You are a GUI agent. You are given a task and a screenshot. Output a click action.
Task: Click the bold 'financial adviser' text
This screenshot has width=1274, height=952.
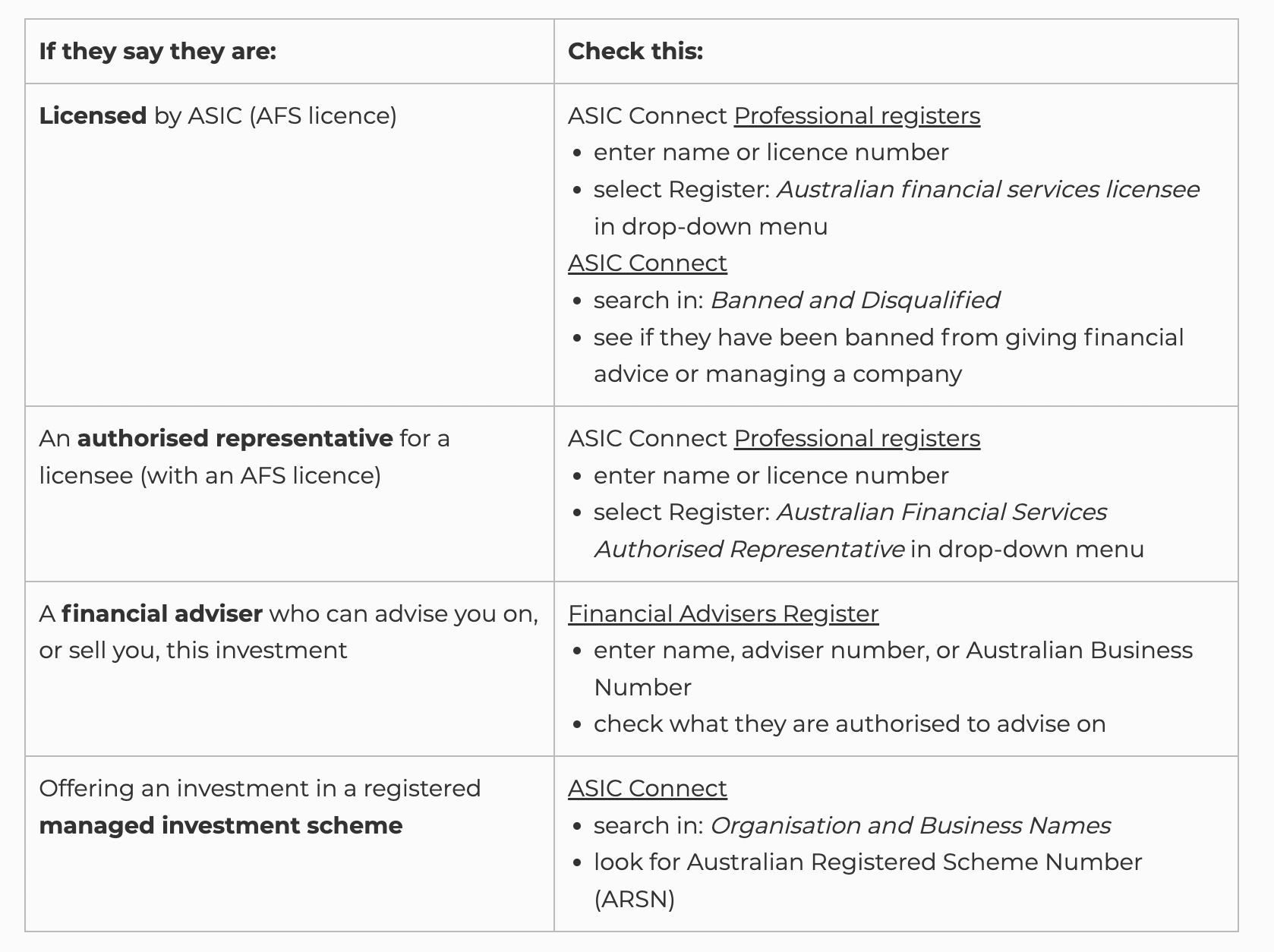162,614
